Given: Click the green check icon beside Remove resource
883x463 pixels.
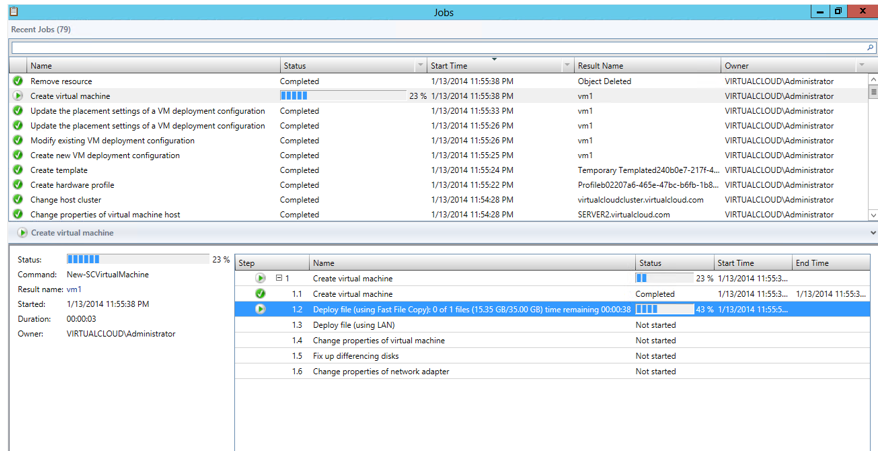Looking at the screenshot, I should click(x=18, y=81).
